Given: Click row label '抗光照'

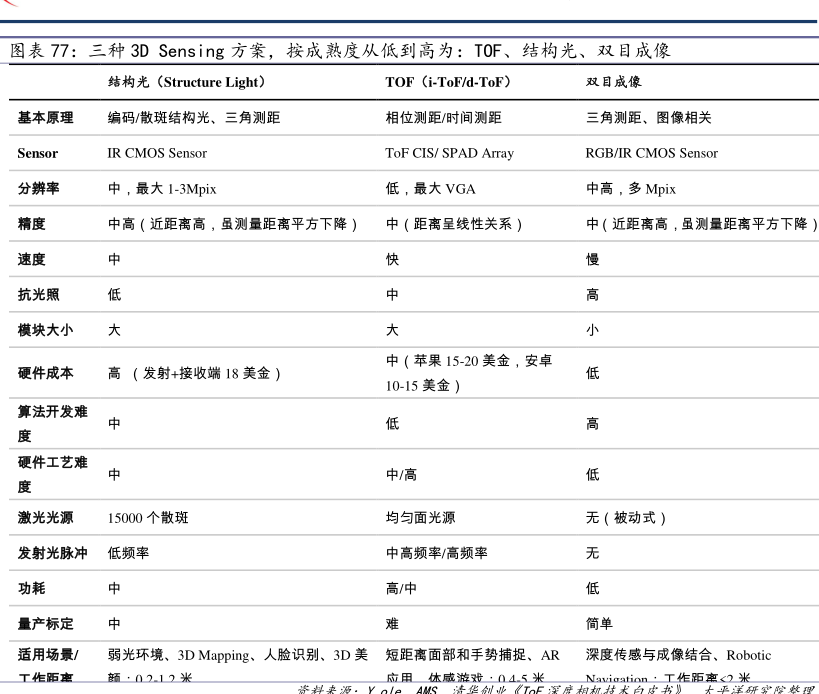Looking at the screenshot, I should (38, 295).
